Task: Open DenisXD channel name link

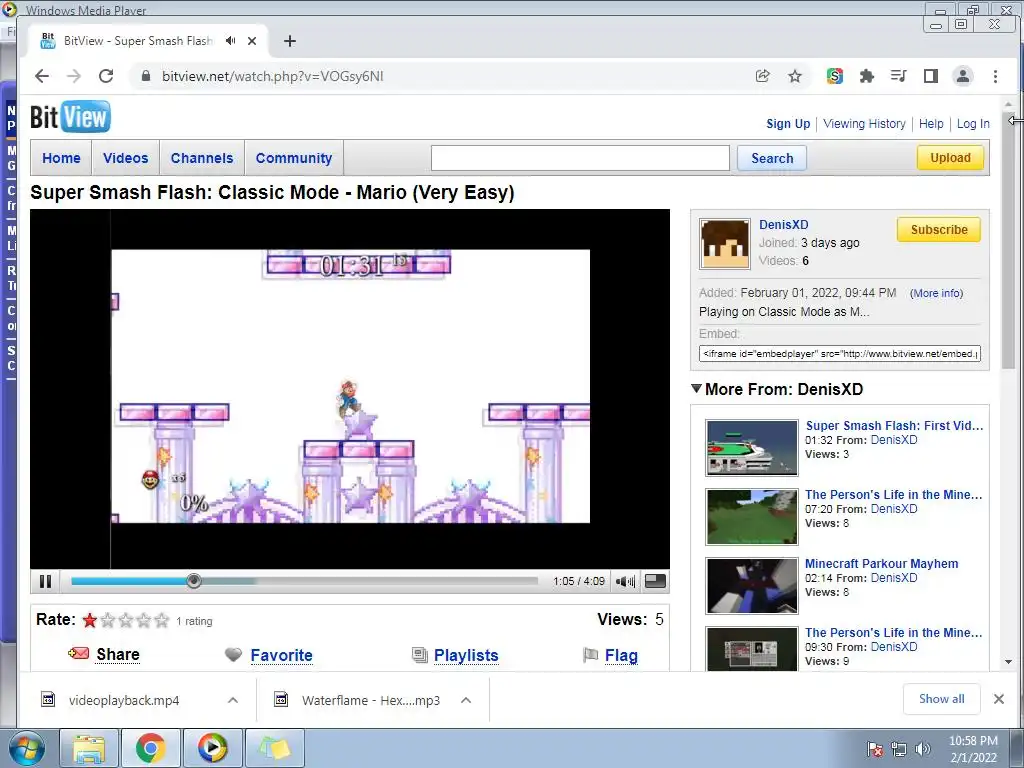Action: pos(783,225)
